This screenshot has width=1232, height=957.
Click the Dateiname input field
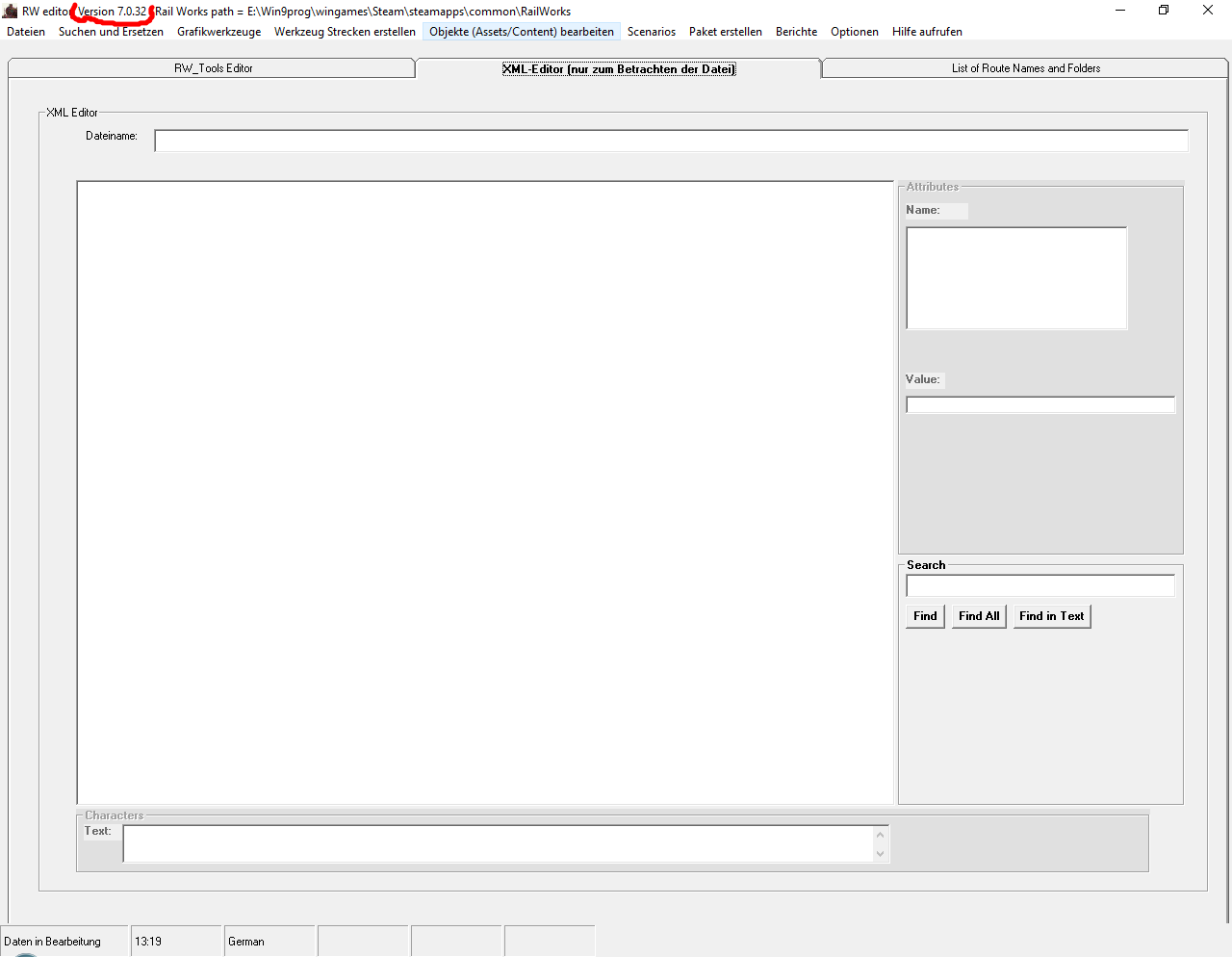pyautogui.click(x=671, y=142)
